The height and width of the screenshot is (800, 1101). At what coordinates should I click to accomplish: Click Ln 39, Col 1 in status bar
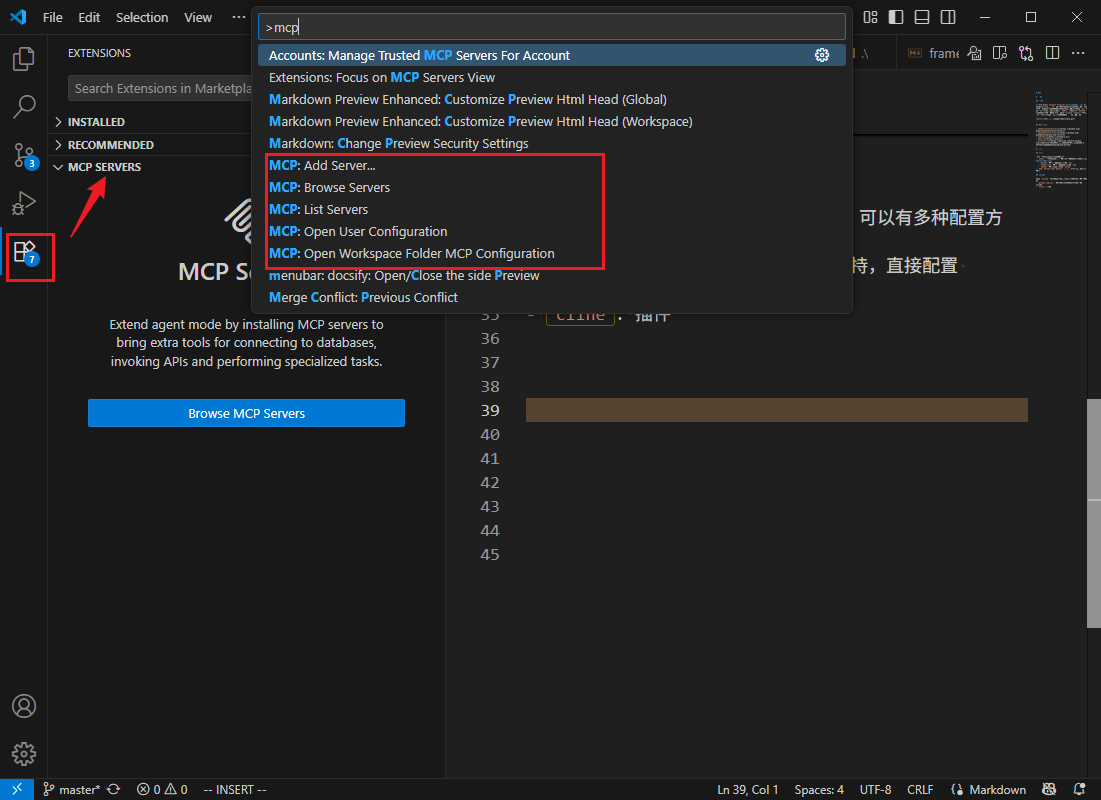[747, 789]
